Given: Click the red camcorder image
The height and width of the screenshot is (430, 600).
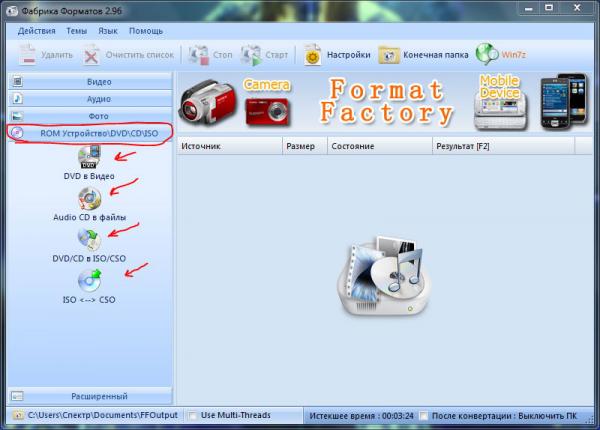Looking at the screenshot, I should point(208,103).
